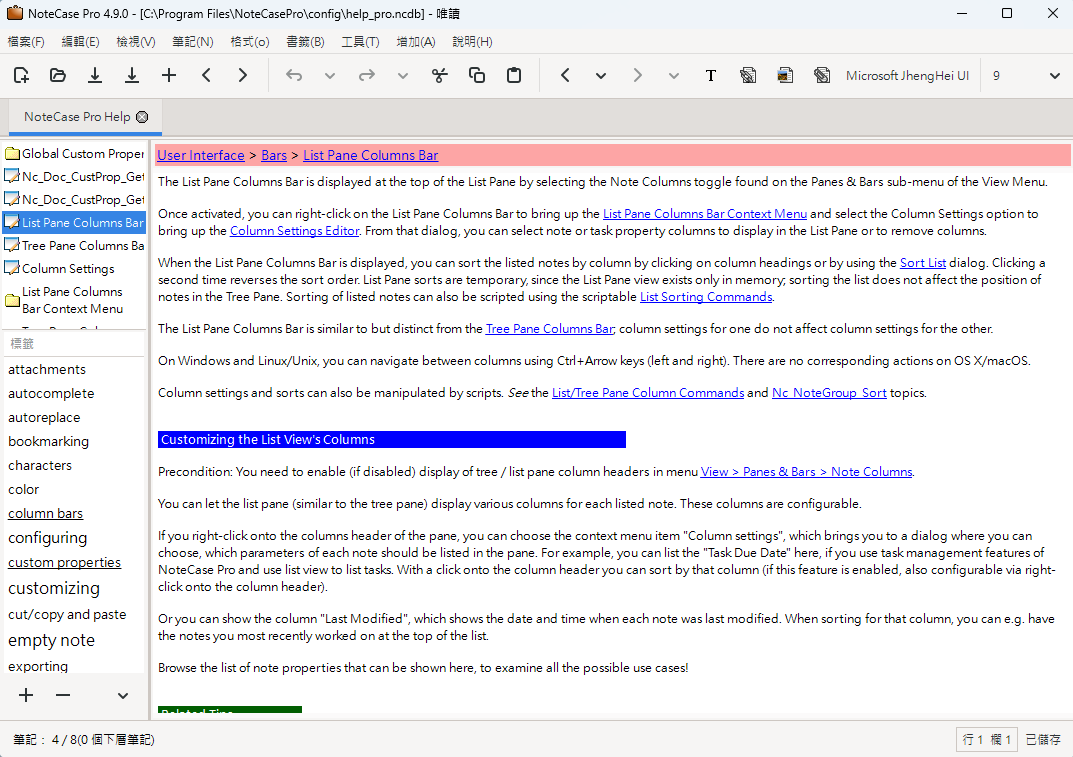
Task: Open the 書籤(B) bookmarks menu
Action: [x=305, y=42]
